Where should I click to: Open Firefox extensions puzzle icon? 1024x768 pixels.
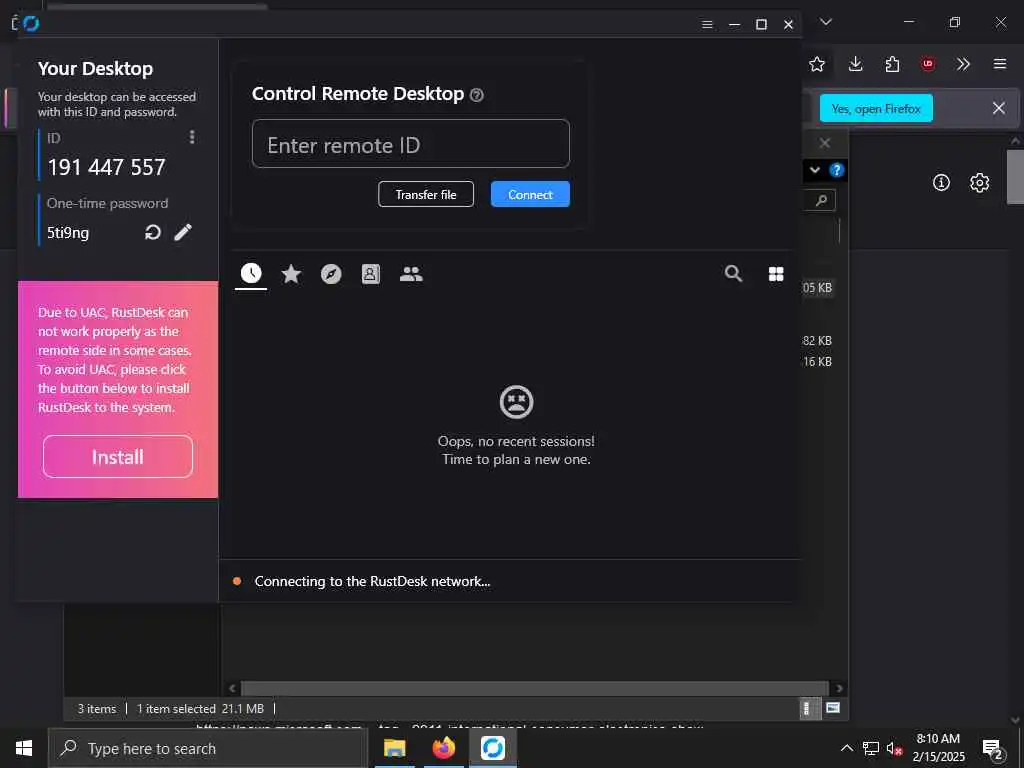click(x=892, y=64)
